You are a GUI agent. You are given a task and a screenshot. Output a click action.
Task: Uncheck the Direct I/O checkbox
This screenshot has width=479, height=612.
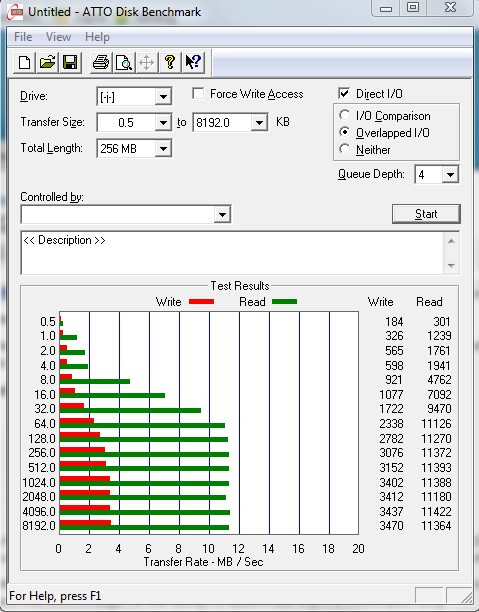click(x=344, y=94)
